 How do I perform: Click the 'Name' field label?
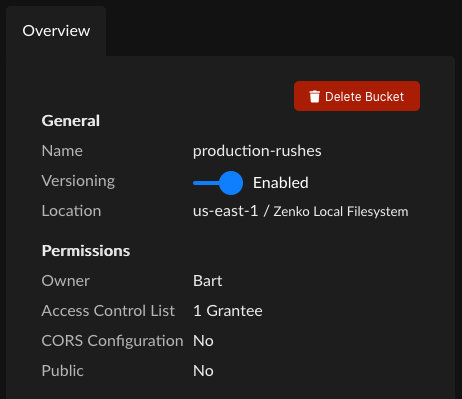click(62, 151)
